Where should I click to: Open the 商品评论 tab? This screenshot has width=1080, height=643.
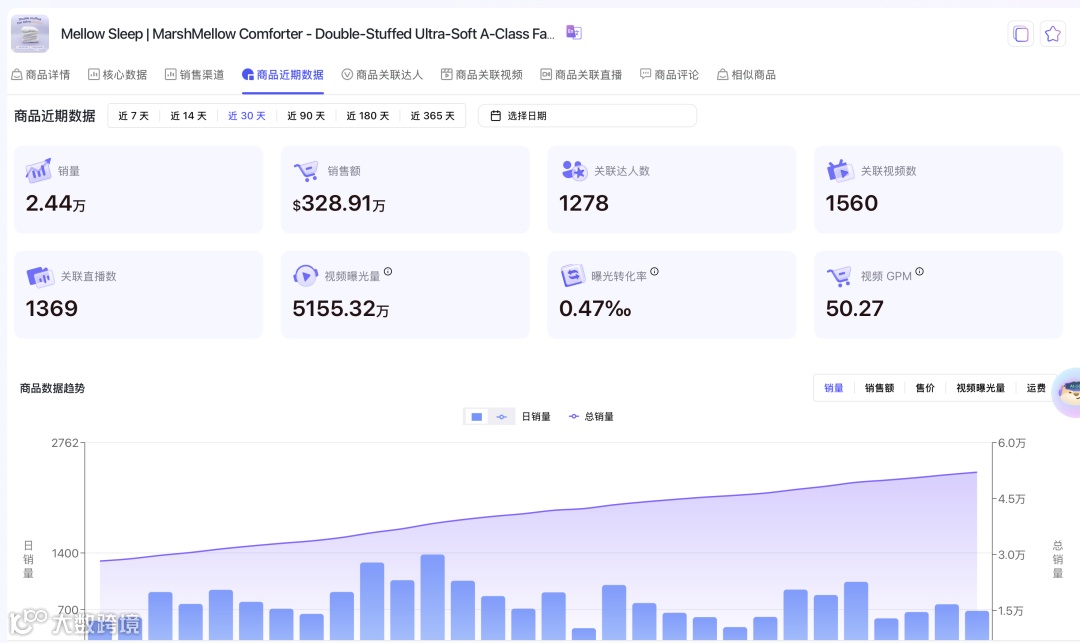669,74
